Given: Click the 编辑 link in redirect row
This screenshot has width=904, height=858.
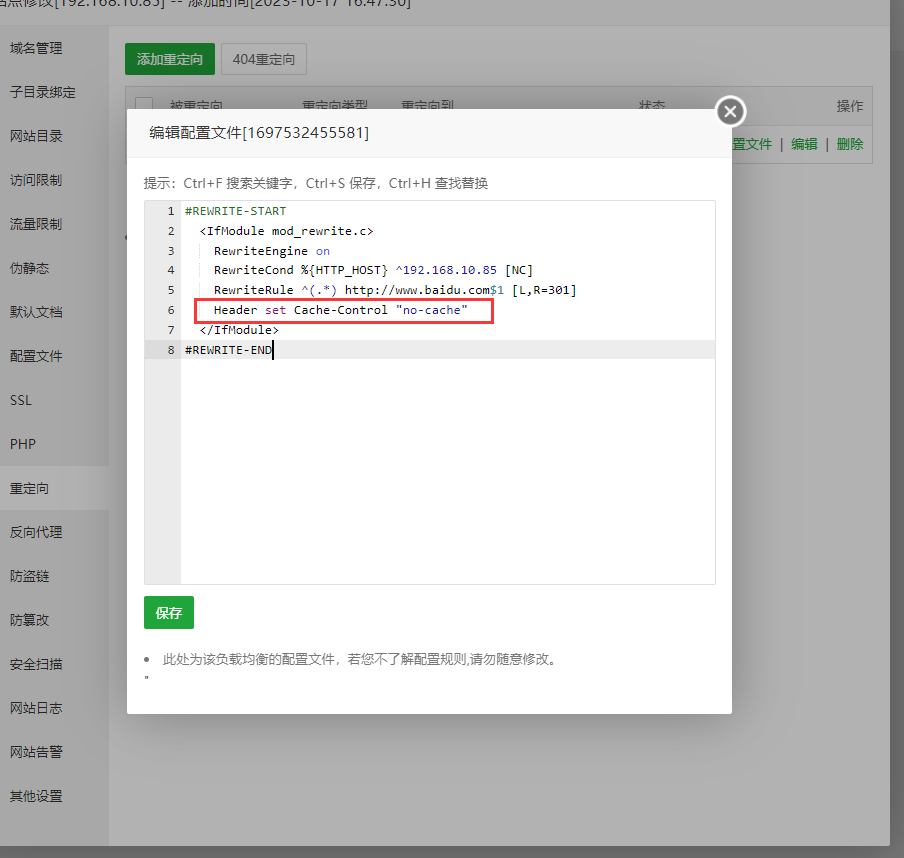Looking at the screenshot, I should coord(804,144).
